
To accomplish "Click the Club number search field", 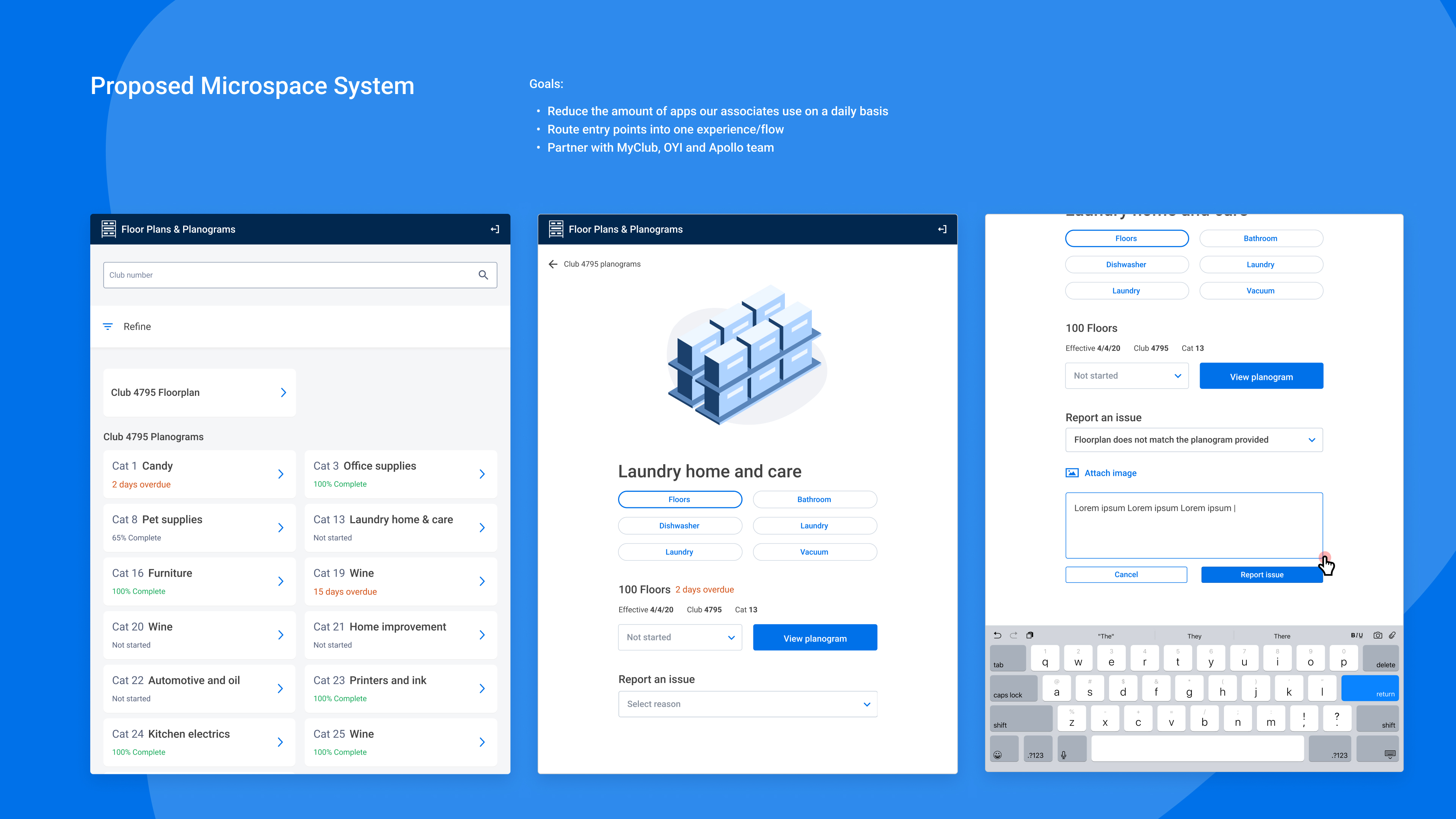I will (300, 275).
